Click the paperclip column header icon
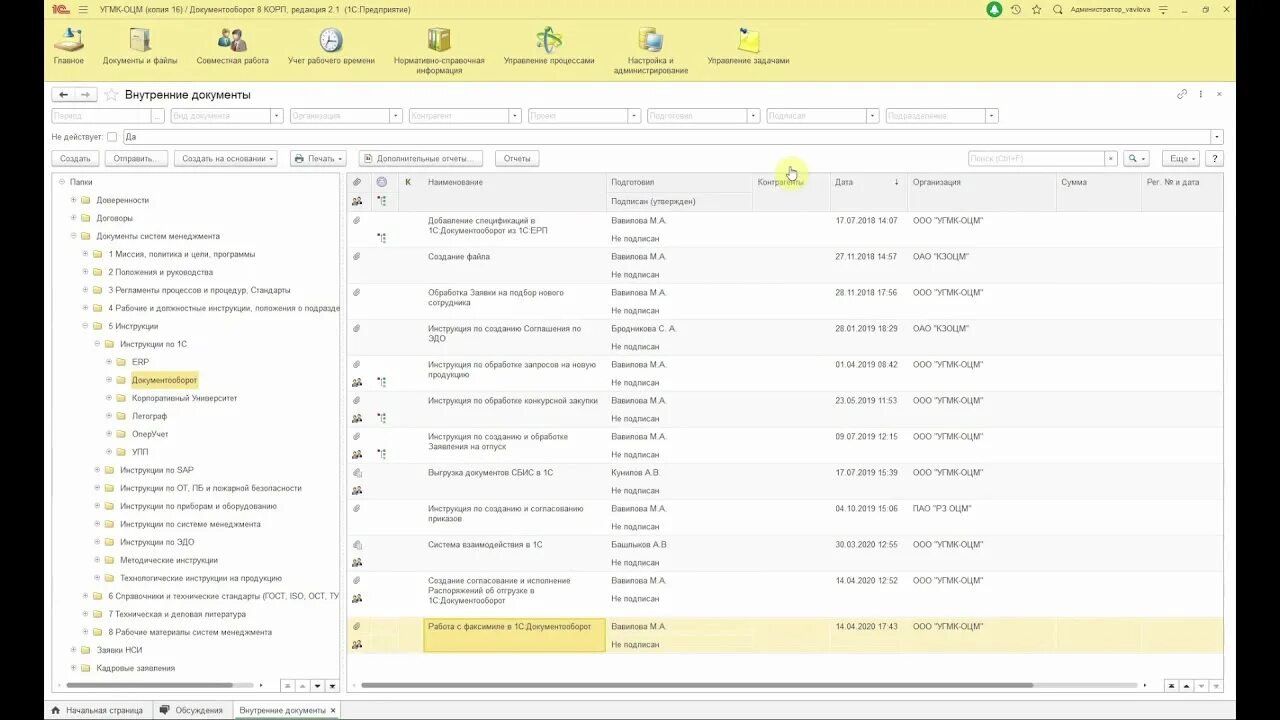The width and height of the screenshot is (1280, 720). coord(357,182)
